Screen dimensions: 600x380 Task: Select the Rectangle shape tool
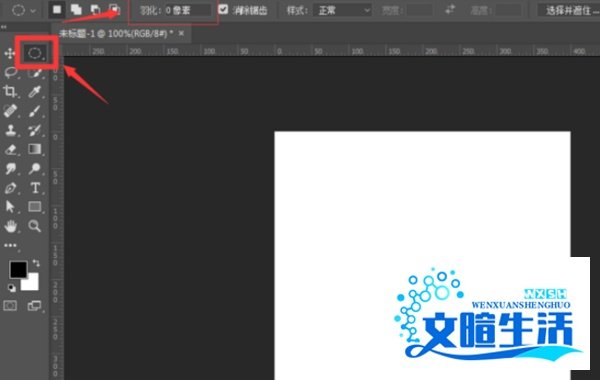coord(35,207)
